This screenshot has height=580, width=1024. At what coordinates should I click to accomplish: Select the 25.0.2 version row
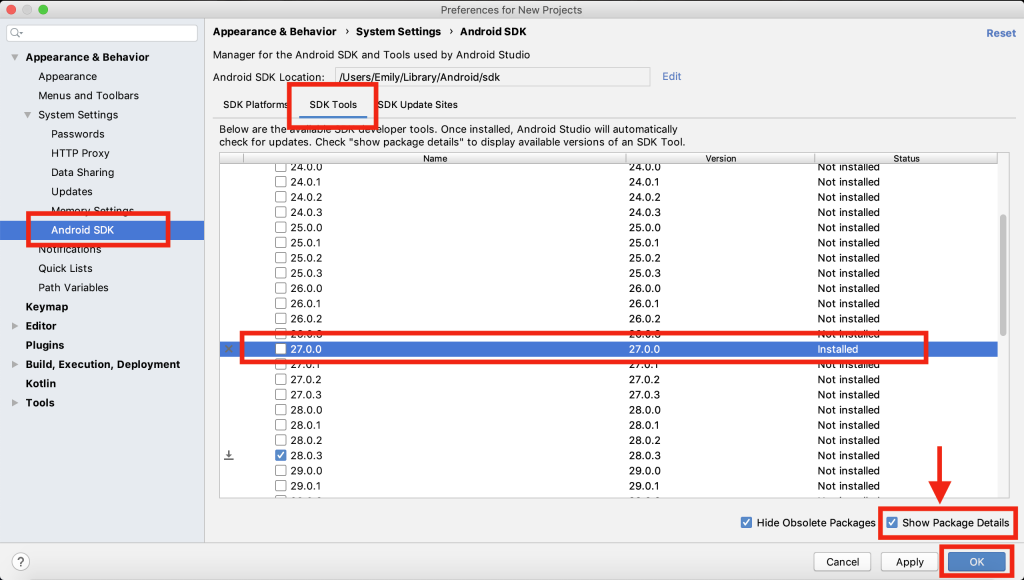tap(609, 258)
